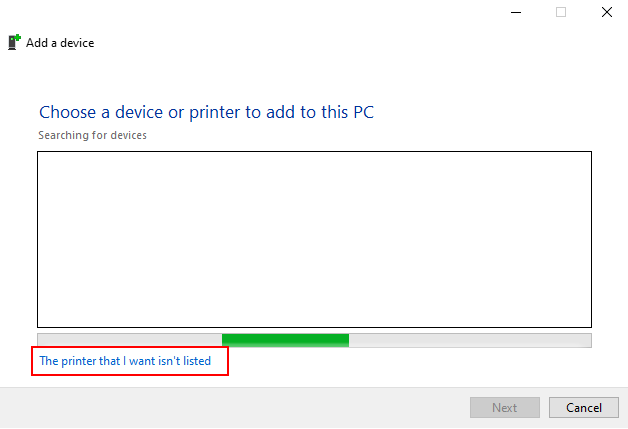Viewport: 628px width, 429px height.
Task: Click the green plus on the device icon
Action: pos(18,38)
